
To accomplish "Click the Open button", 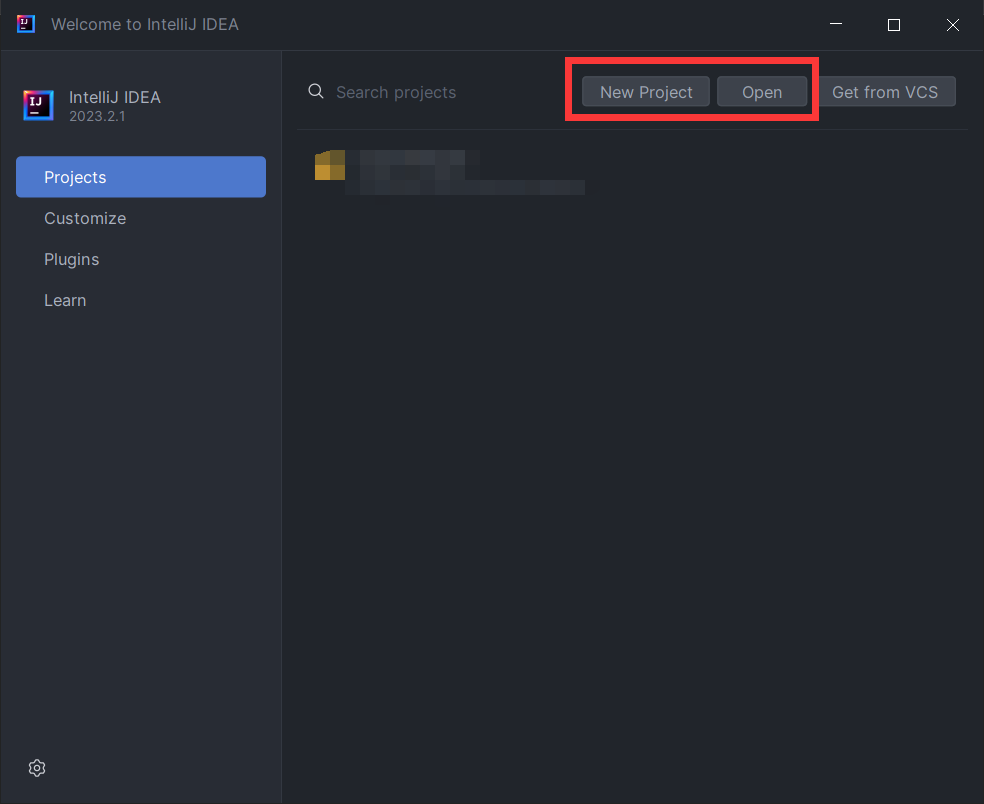I will point(762,91).
